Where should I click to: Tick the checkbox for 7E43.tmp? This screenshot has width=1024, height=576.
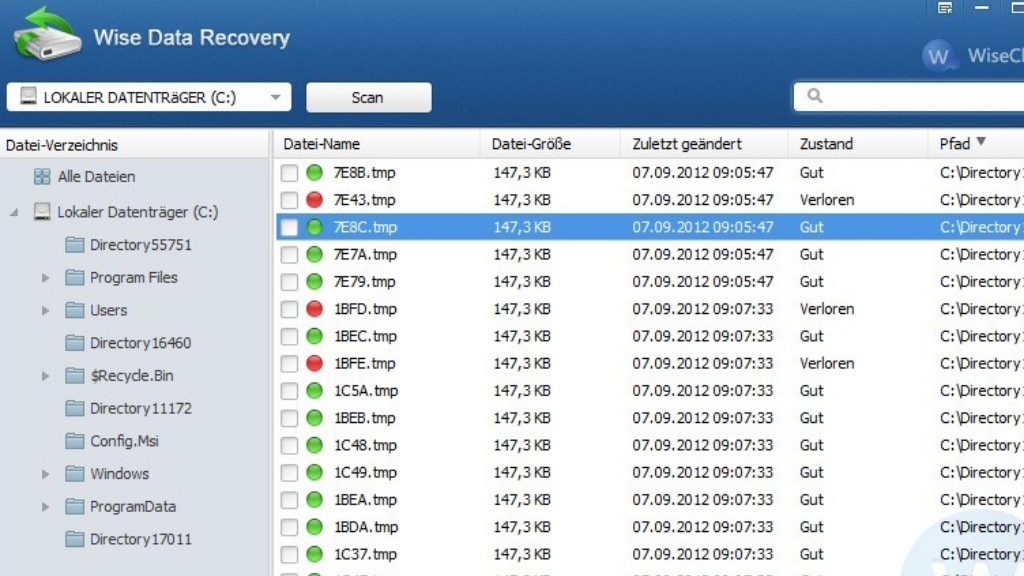[x=289, y=200]
